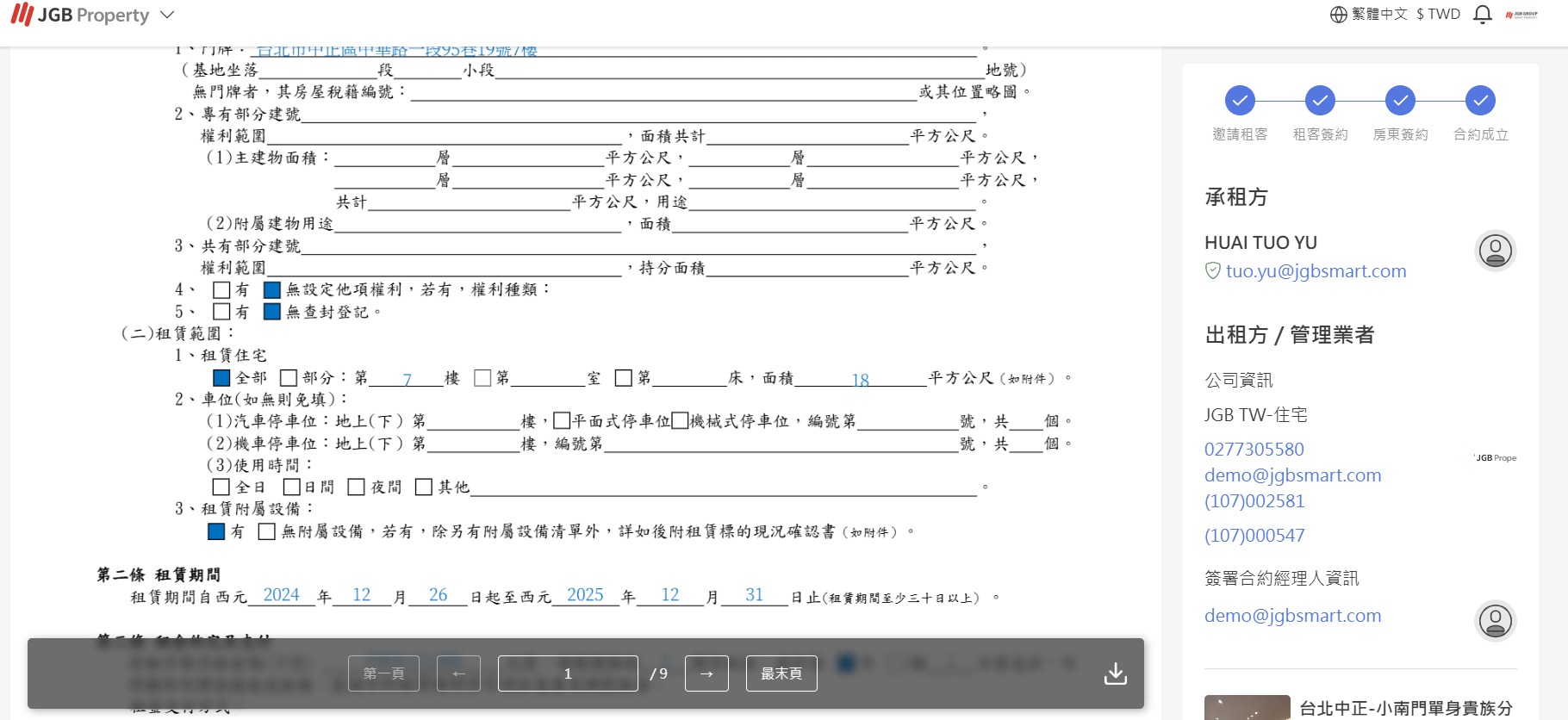This screenshot has width=1568, height=720.
Task: Open the TWD currency selector
Action: (x=1438, y=15)
